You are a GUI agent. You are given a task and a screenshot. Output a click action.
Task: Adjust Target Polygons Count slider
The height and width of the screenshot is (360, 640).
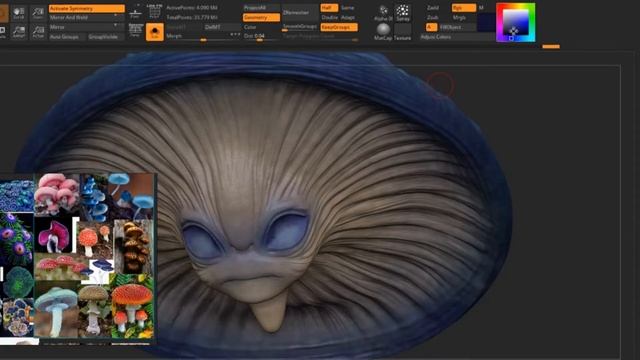[320, 37]
